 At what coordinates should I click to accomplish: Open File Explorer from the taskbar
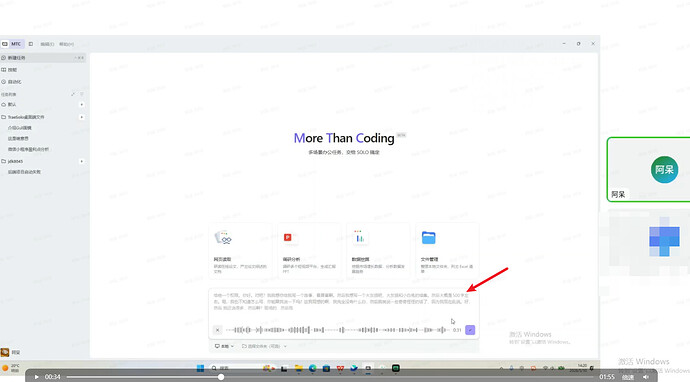[x=298, y=368]
